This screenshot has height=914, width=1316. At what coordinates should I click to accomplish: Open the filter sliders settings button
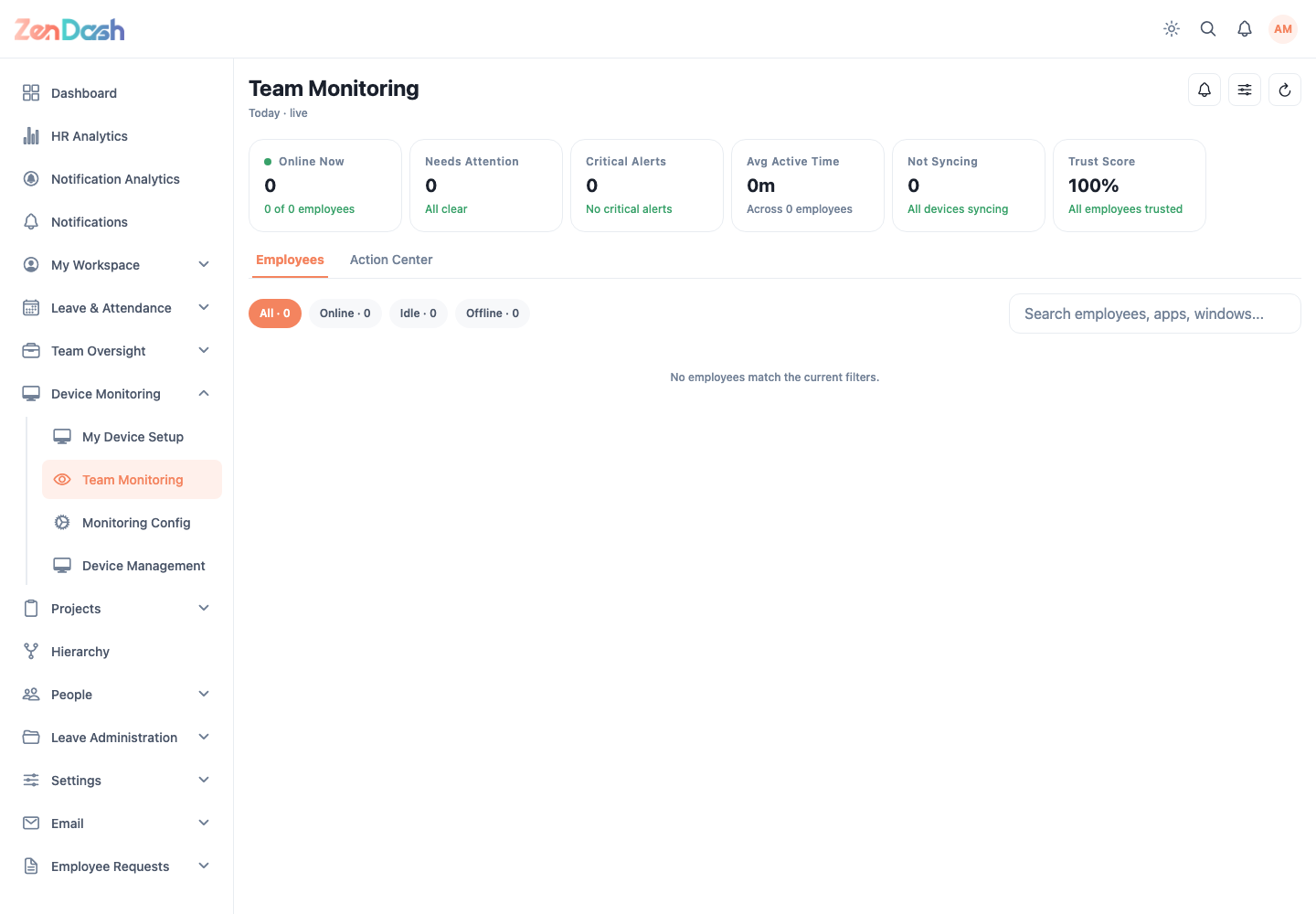(x=1245, y=90)
